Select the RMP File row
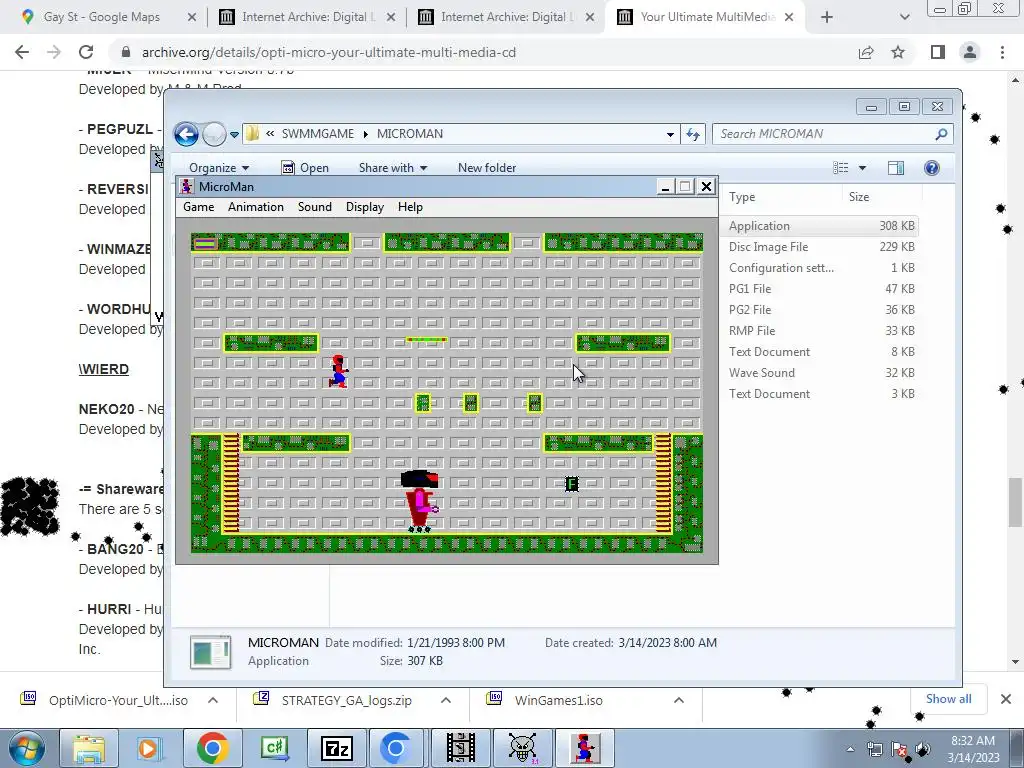 (x=821, y=330)
